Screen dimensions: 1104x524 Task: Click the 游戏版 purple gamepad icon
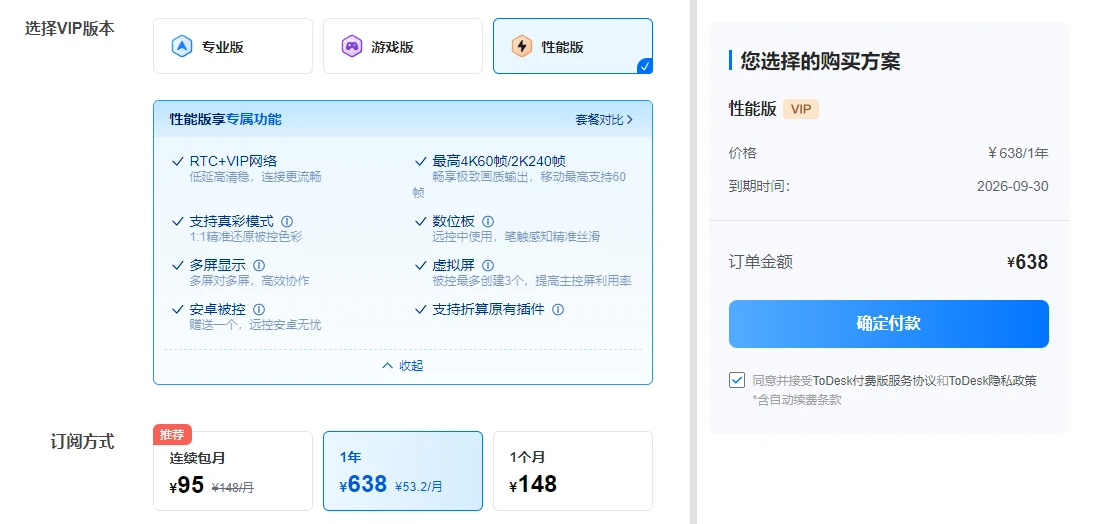[352, 46]
